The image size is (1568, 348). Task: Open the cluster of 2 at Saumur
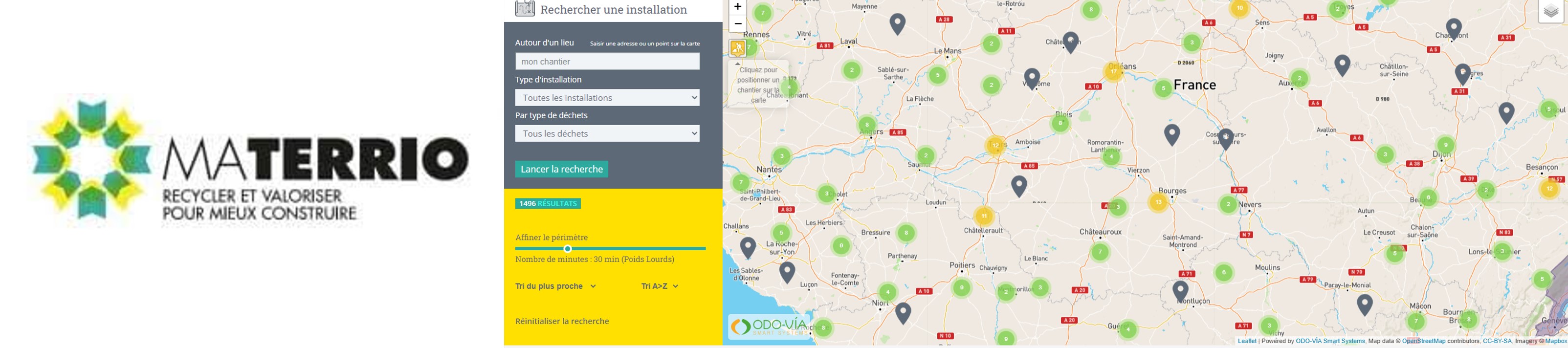tap(926, 156)
